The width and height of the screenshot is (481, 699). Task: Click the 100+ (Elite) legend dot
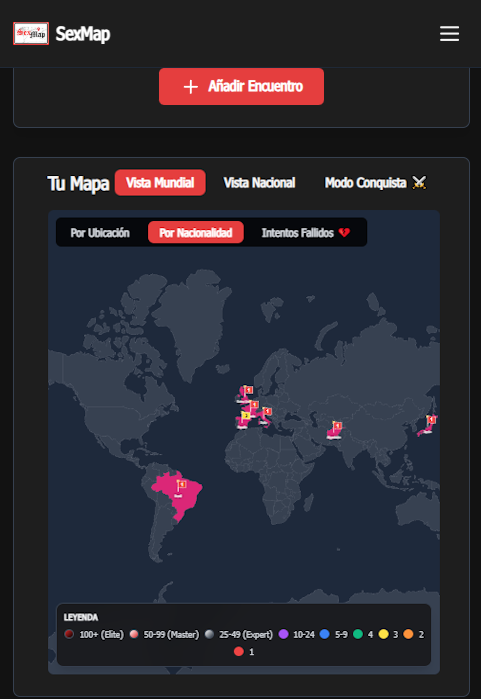pyautogui.click(x=69, y=634)
